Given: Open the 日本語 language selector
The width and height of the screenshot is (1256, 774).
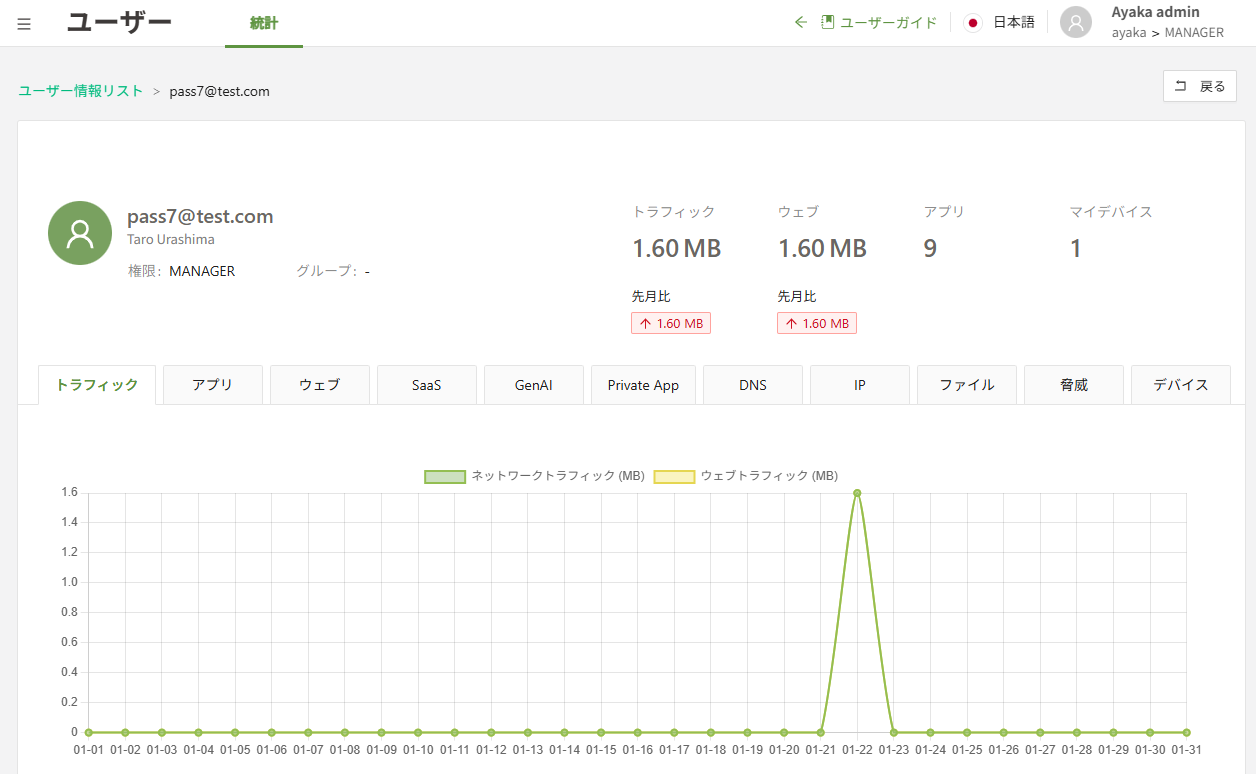Looking at the screenshot, I should 1013,22.
